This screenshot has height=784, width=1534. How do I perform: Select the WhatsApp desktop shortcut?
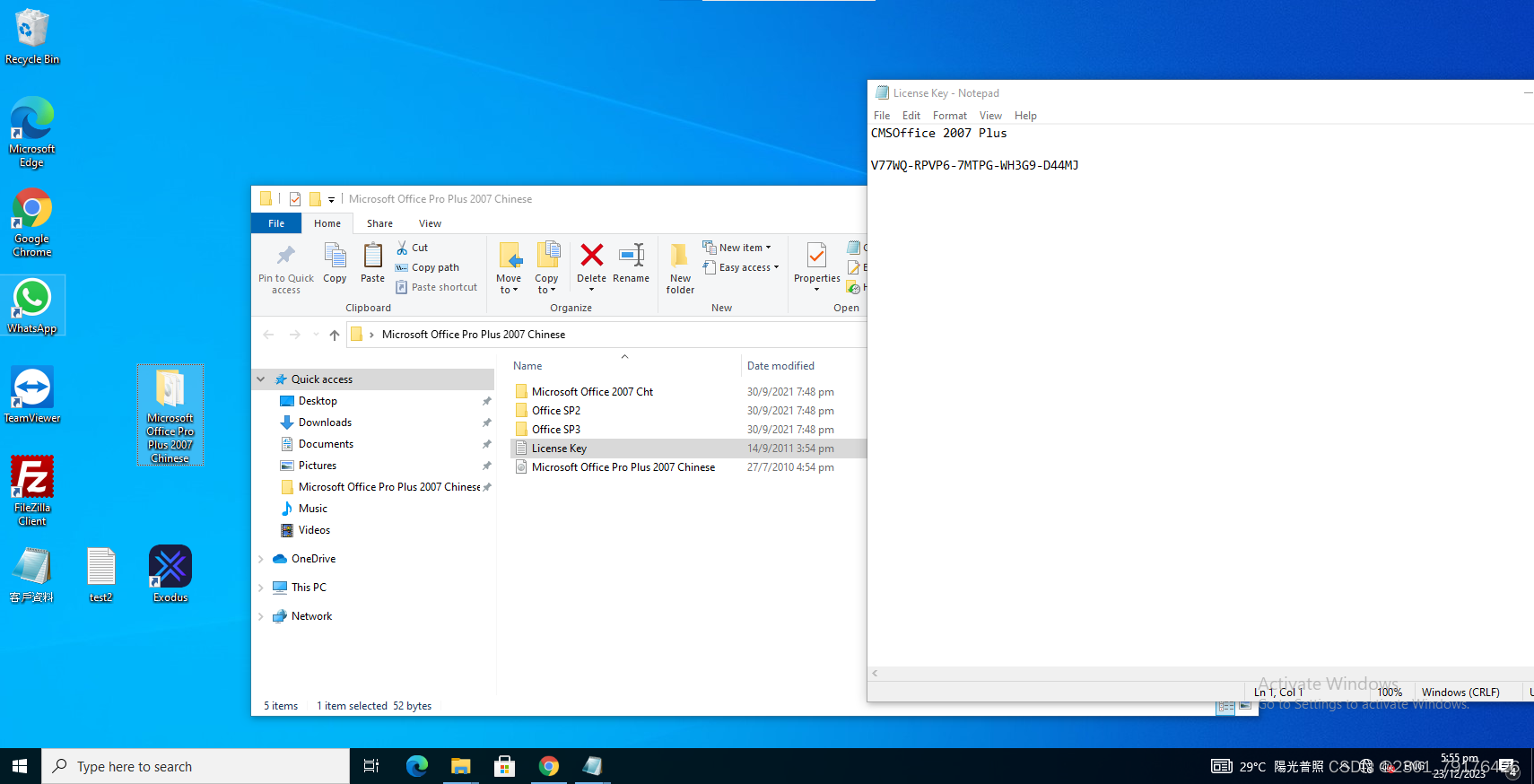pyautogui.click(x=32, y=306)
